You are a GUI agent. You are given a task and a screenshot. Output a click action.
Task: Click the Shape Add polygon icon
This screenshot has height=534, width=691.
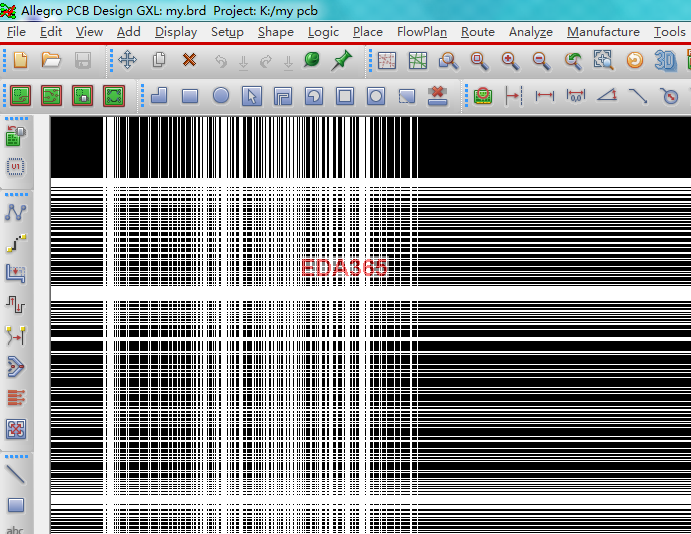click(159, 96)
